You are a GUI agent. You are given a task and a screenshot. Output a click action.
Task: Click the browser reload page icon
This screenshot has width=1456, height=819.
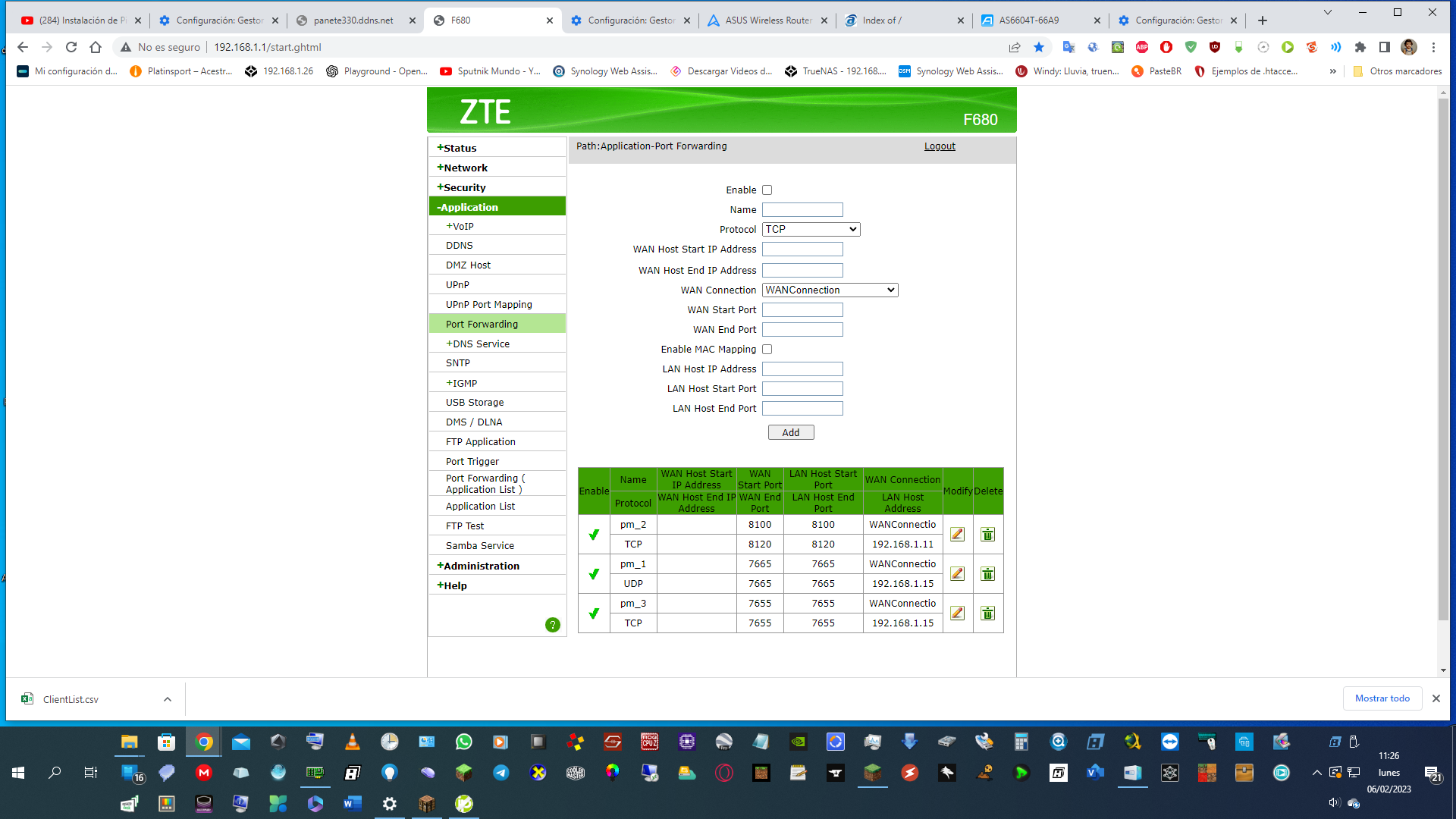[x=71, y=47]
